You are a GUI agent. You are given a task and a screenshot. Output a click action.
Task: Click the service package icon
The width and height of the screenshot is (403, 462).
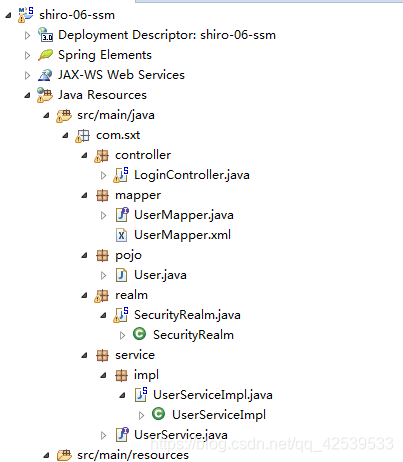point(102,355)
